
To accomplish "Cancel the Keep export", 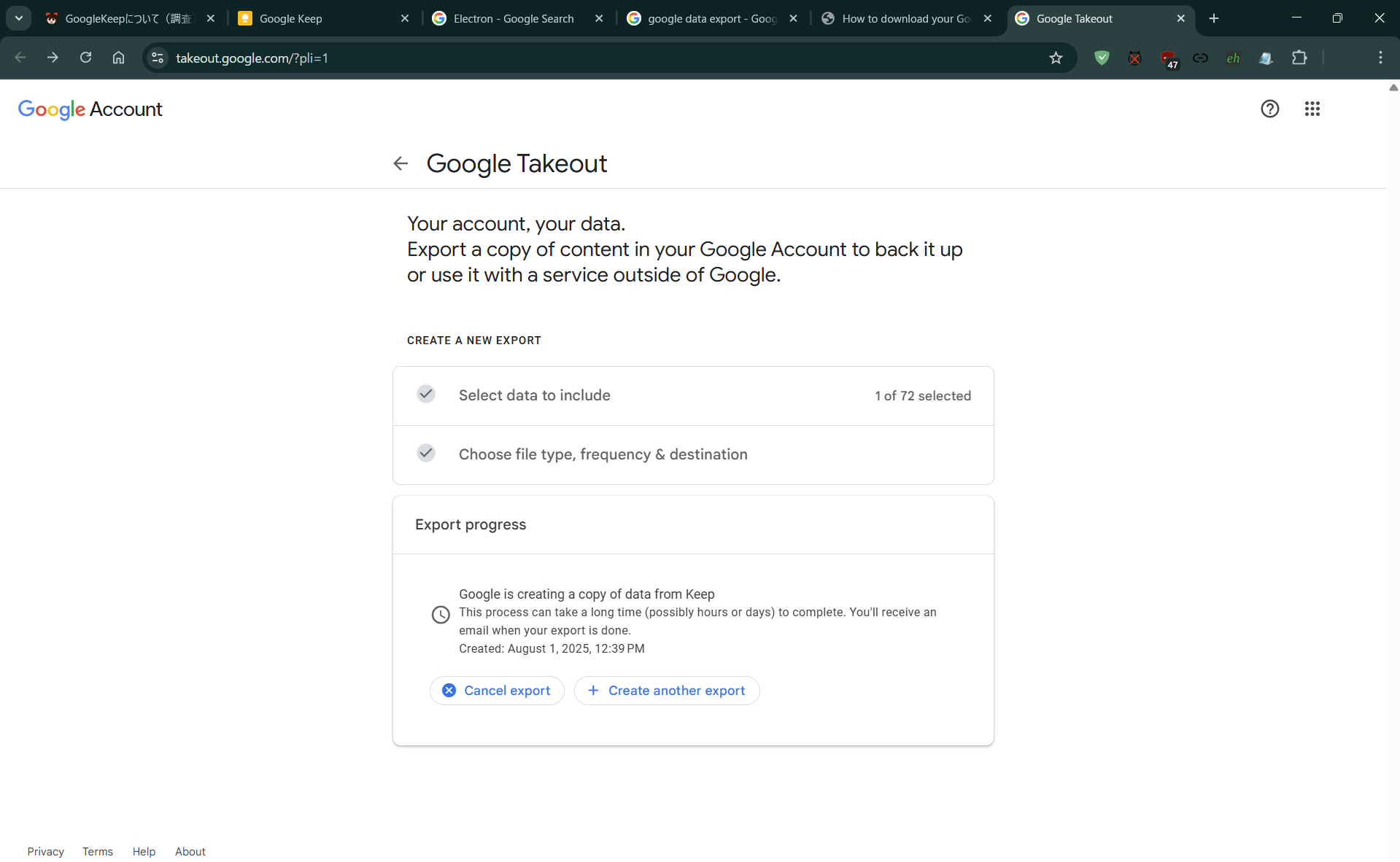I will 497,691.
